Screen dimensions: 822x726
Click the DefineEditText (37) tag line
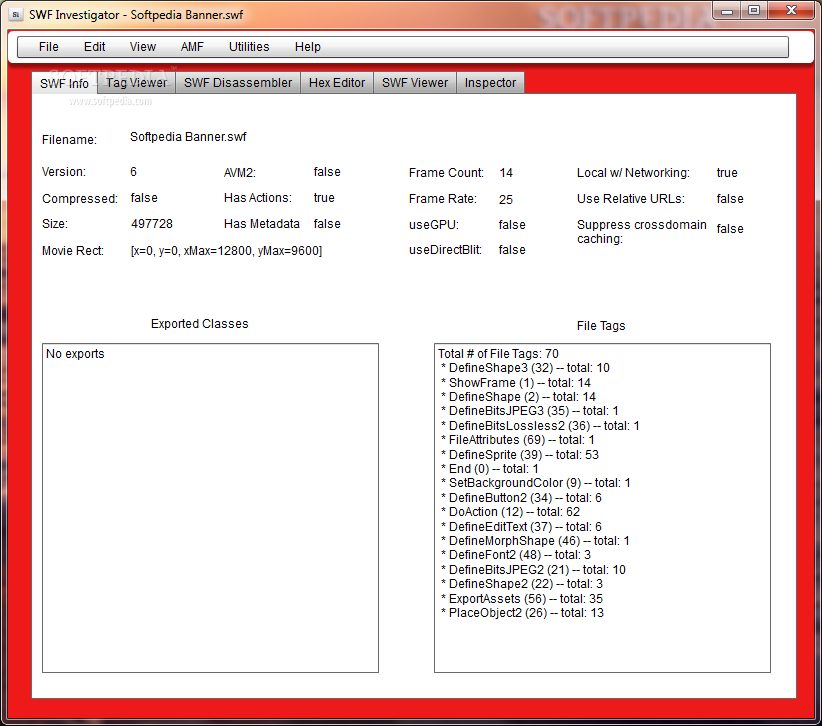pos(522,526)
